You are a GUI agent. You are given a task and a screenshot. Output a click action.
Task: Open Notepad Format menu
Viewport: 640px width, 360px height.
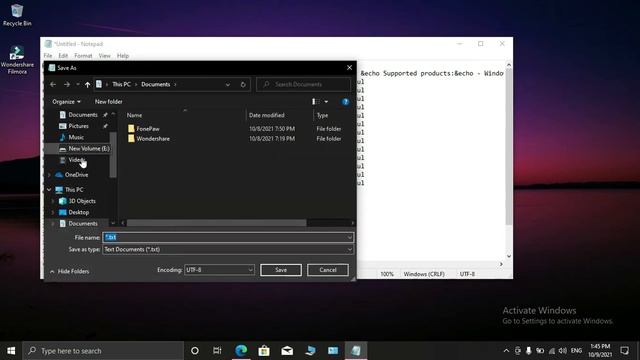(x=83, y=56)
